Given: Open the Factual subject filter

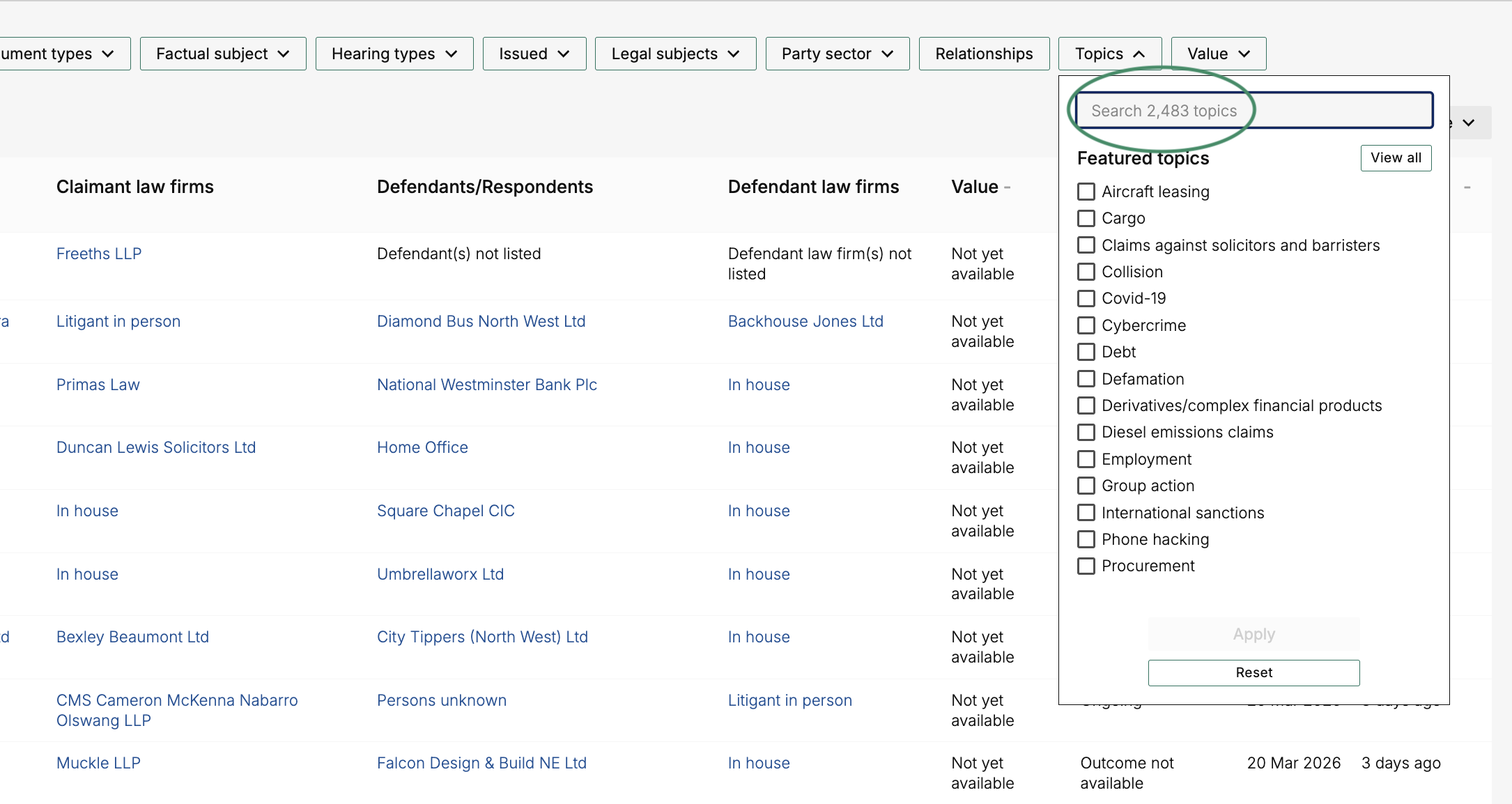Looking at the screenshot, I should [x=222, y=54].
